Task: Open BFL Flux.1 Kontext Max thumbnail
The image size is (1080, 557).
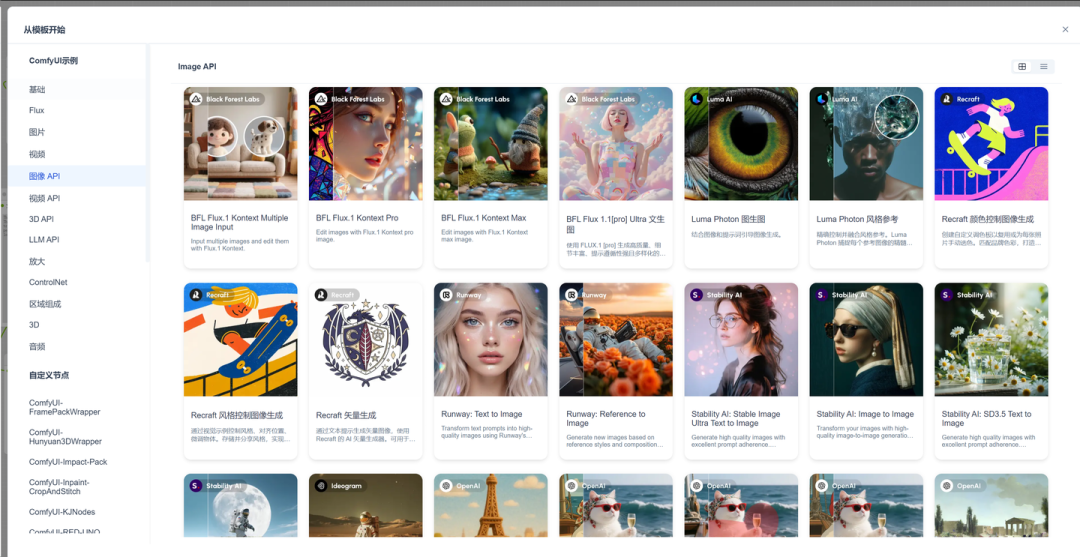Action: (490, 143)
